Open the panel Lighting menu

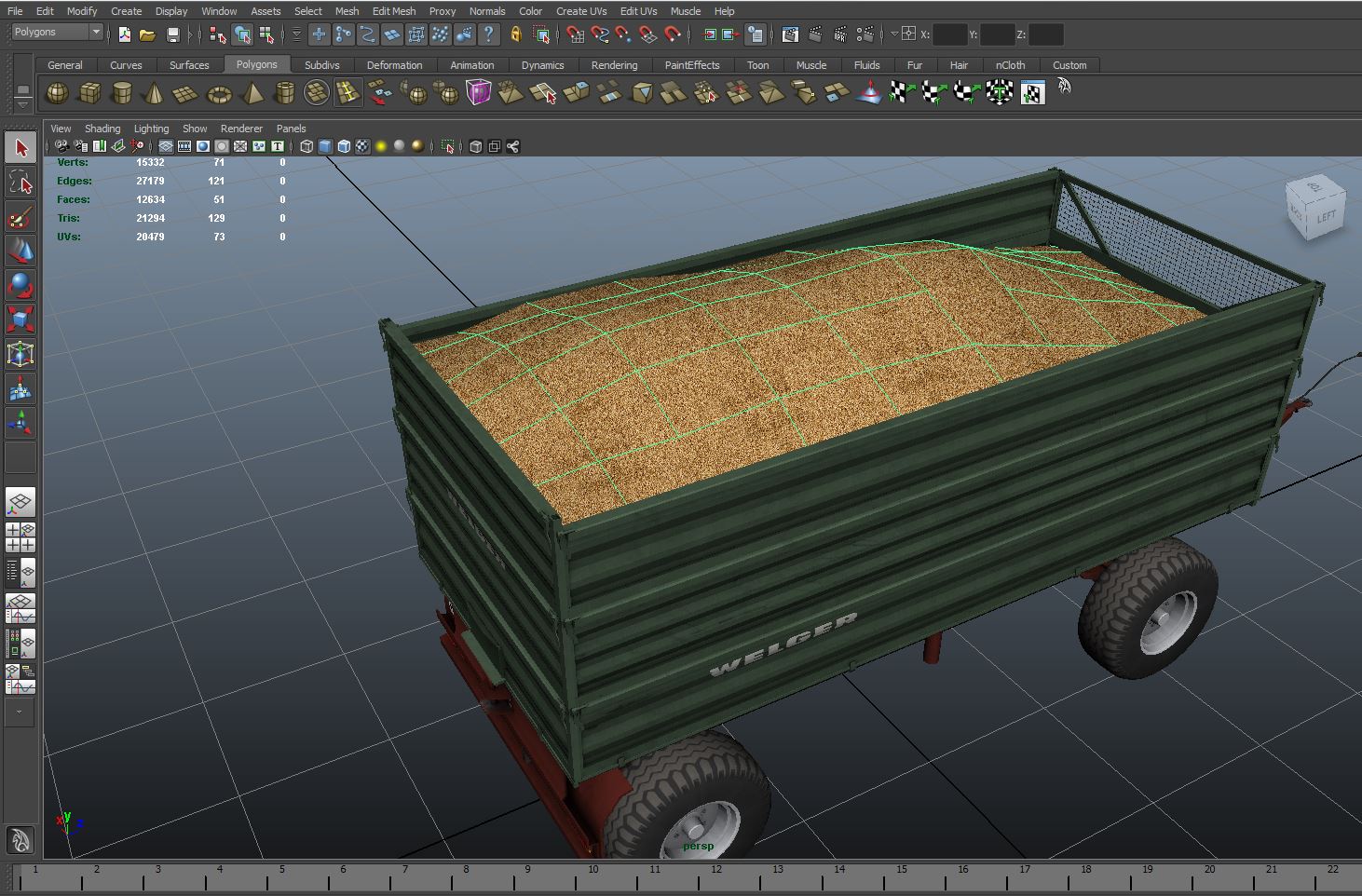[151, 129]
